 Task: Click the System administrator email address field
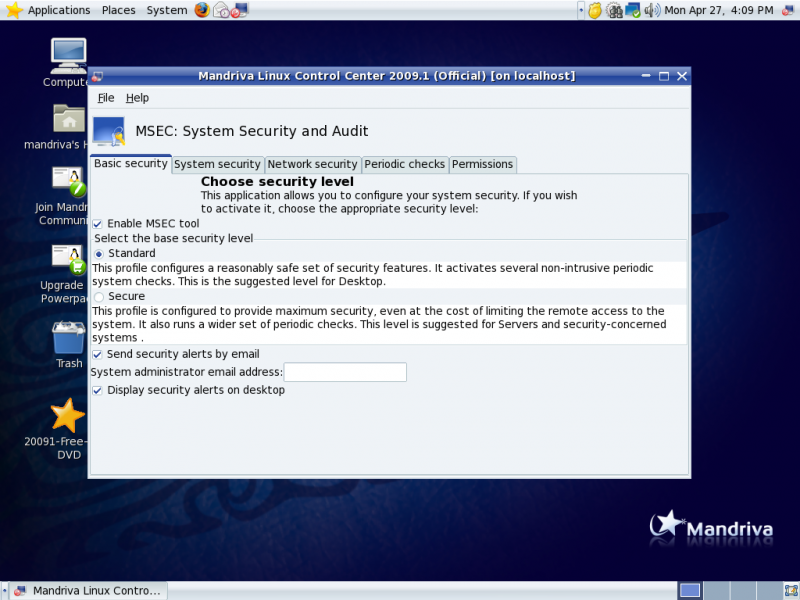[x=345, y=372]
